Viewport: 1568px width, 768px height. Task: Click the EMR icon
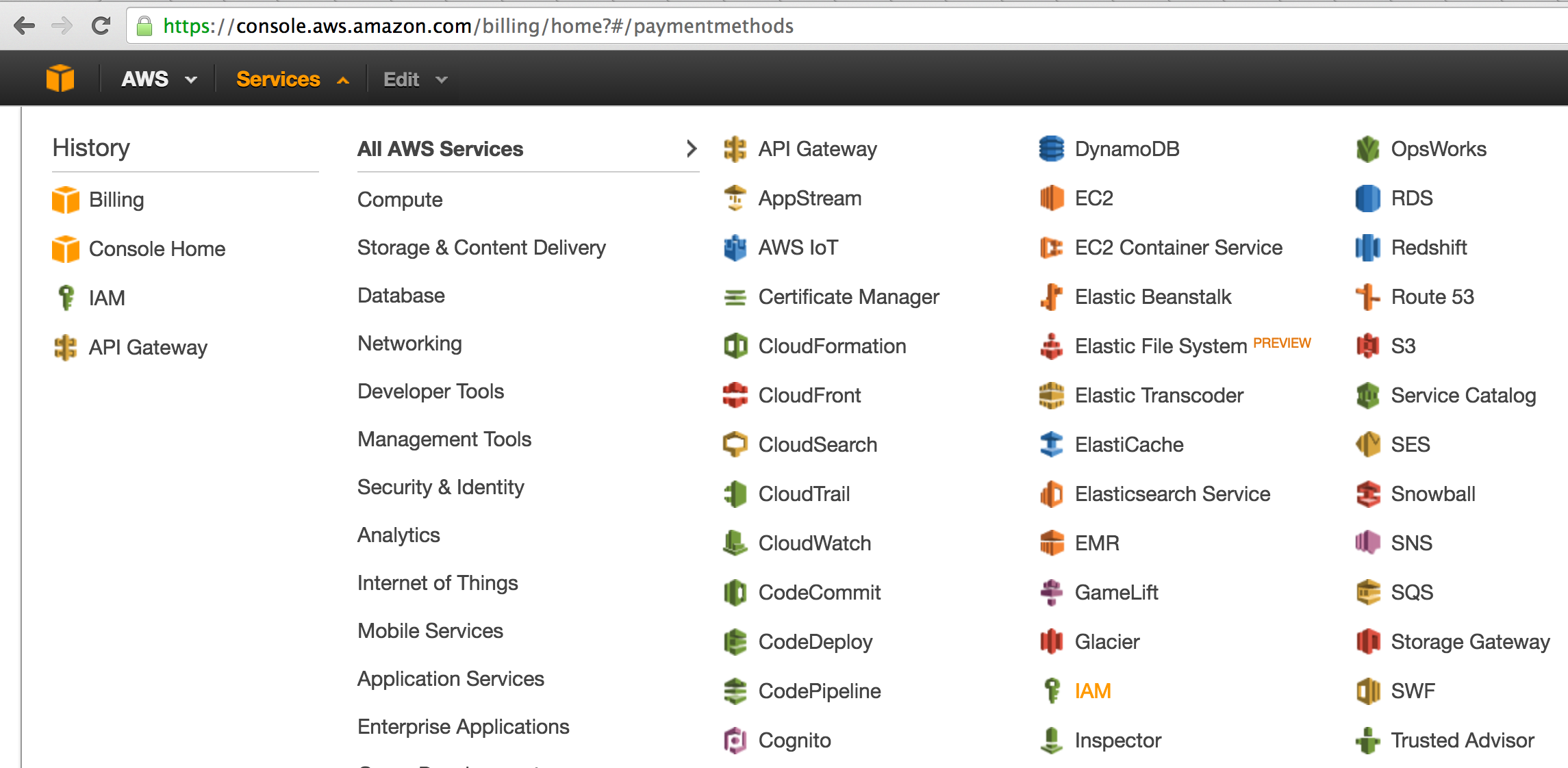tap(1051, 543)
